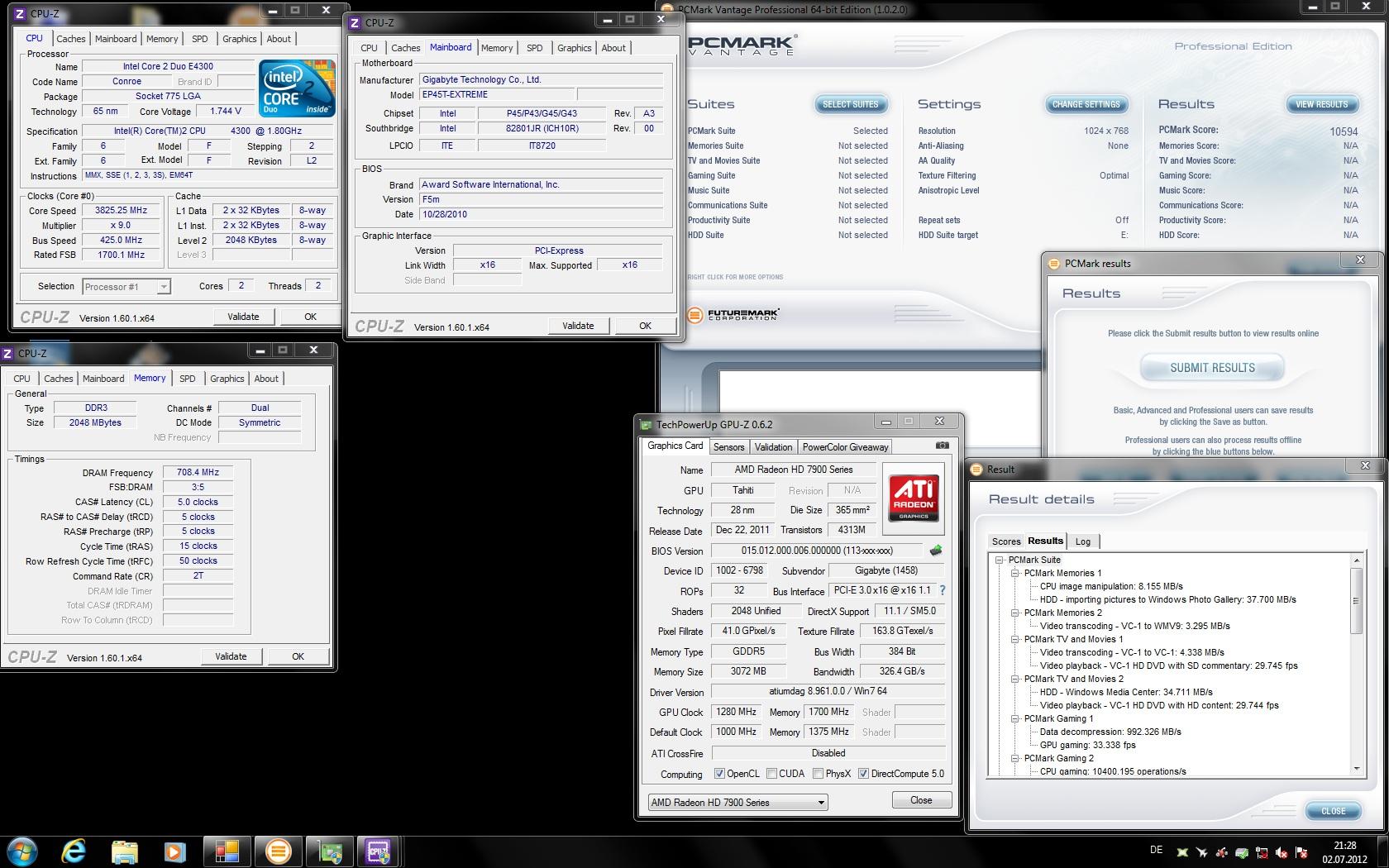
Task: Open Caches tab in CPU-Z Mainboard window
Action: [406, 48]
